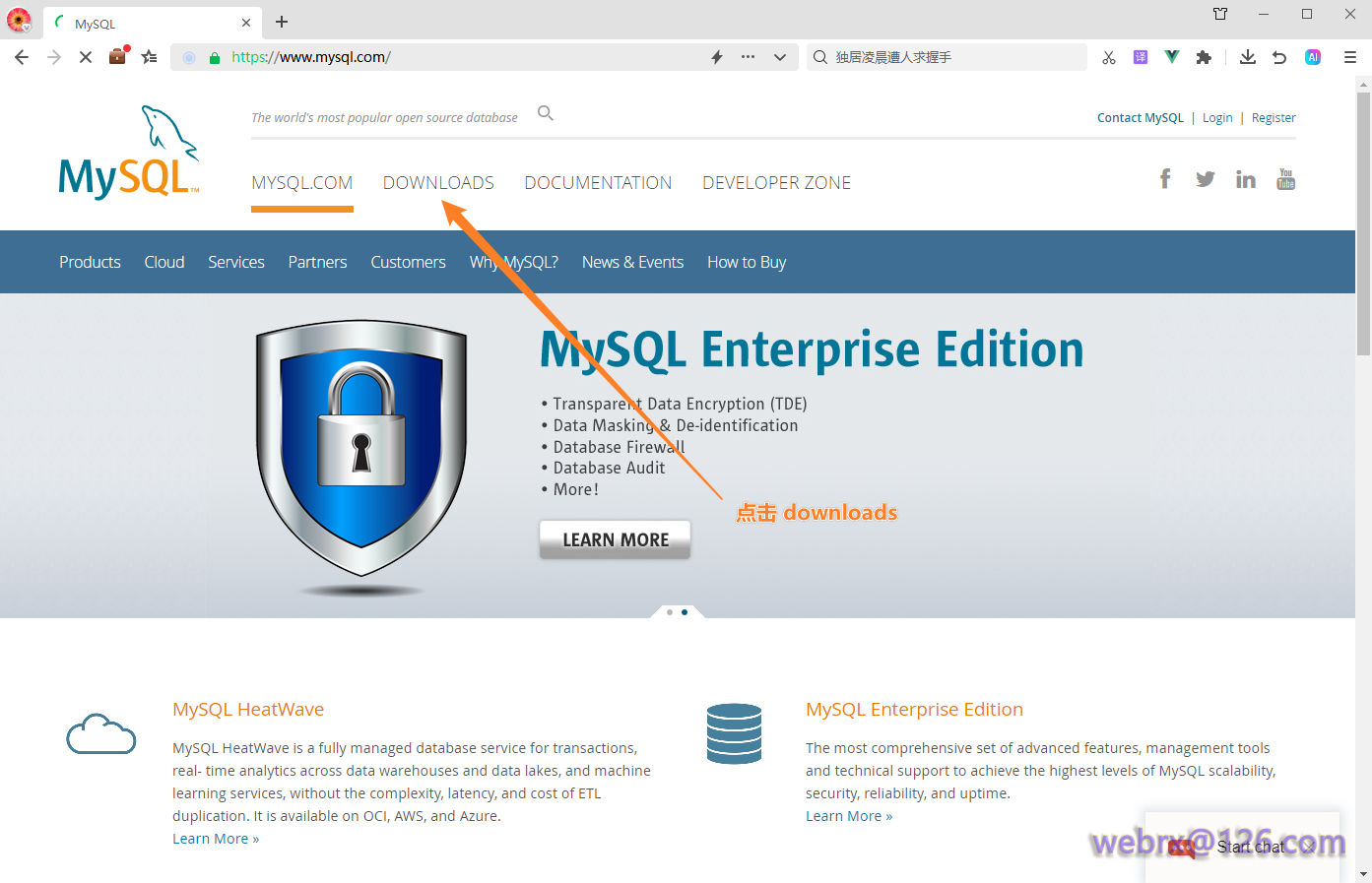This screenshot has width=1372, height=883.
Task: Open MySQL Twitter page icon
Action: (1206, 179)
